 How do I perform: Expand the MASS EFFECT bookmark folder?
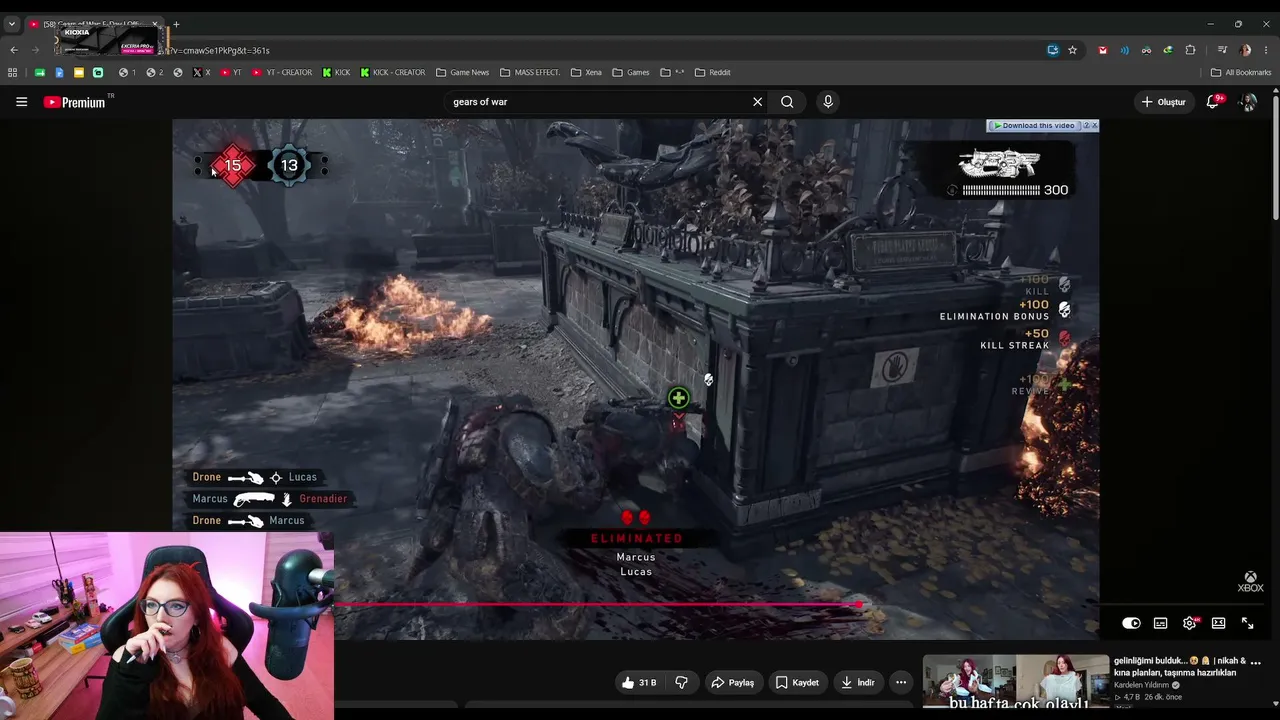click(x=530, y=72)
